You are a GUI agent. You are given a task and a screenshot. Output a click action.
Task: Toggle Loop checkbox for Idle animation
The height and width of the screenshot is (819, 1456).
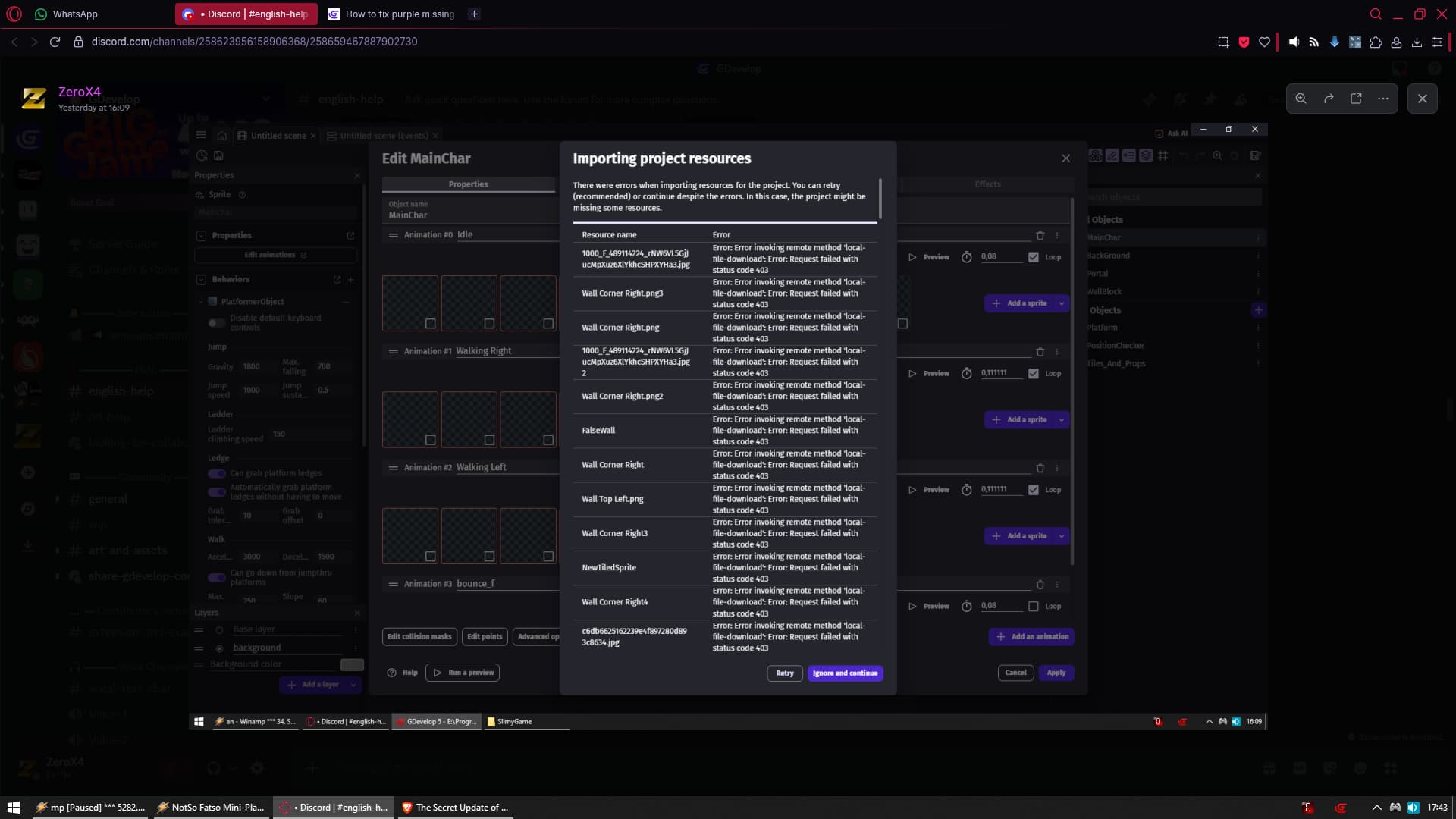pos(1034,257)
